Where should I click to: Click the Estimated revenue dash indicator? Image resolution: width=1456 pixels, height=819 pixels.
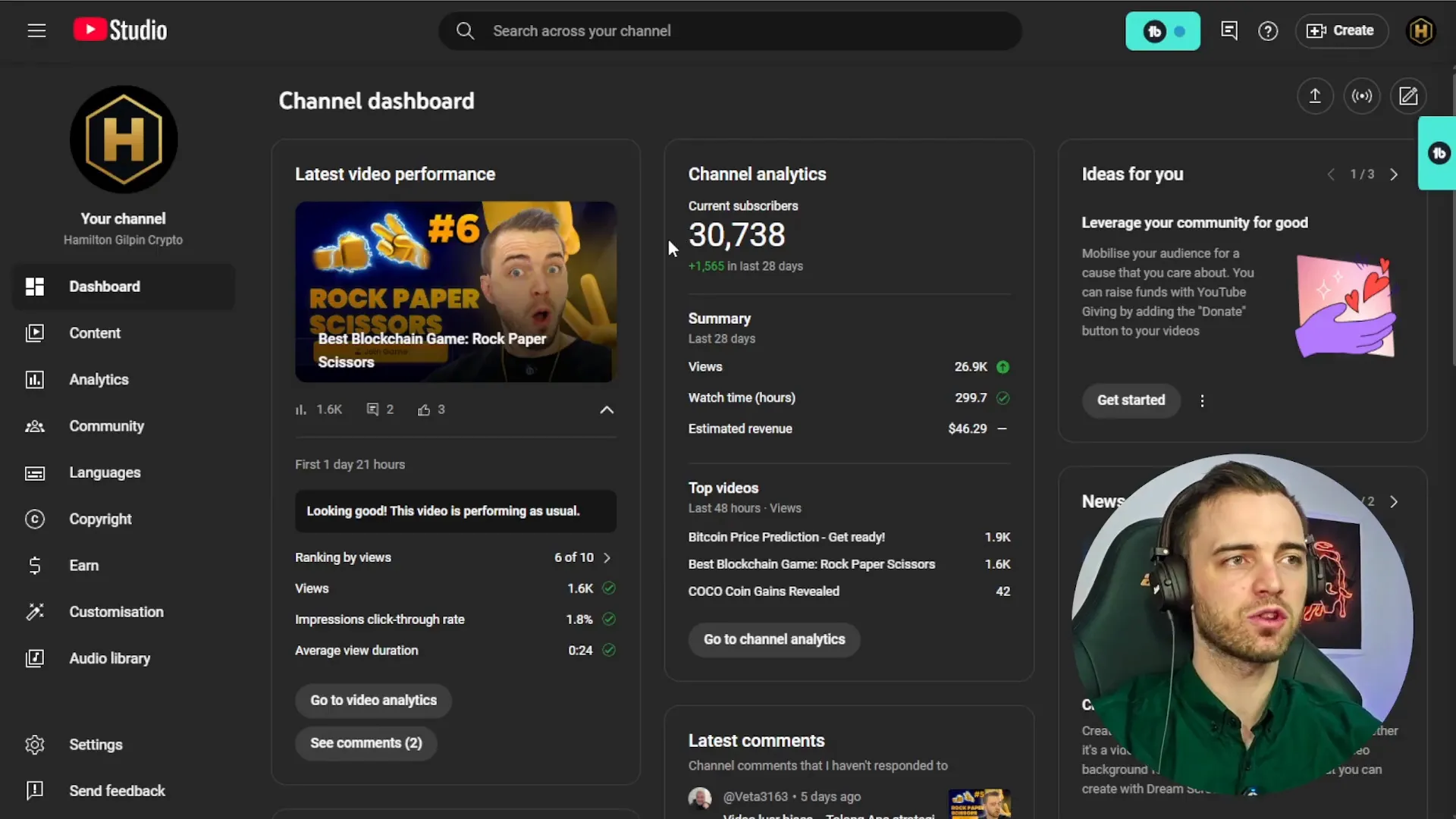click(1003, 429)
